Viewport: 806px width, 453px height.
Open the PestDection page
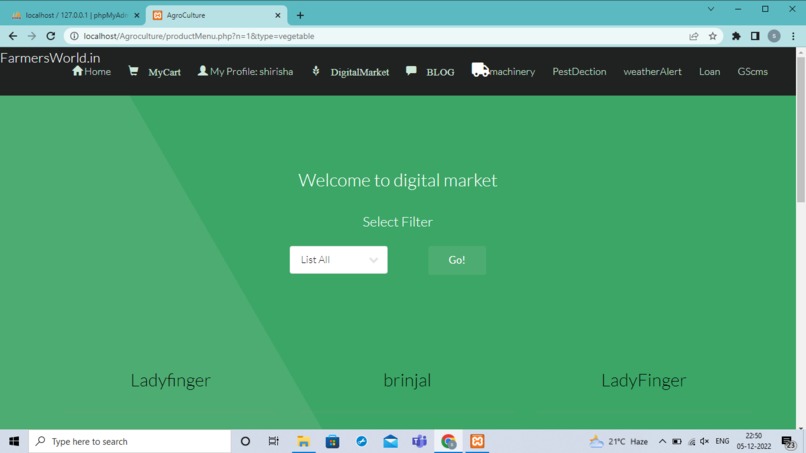click(579, 71)
